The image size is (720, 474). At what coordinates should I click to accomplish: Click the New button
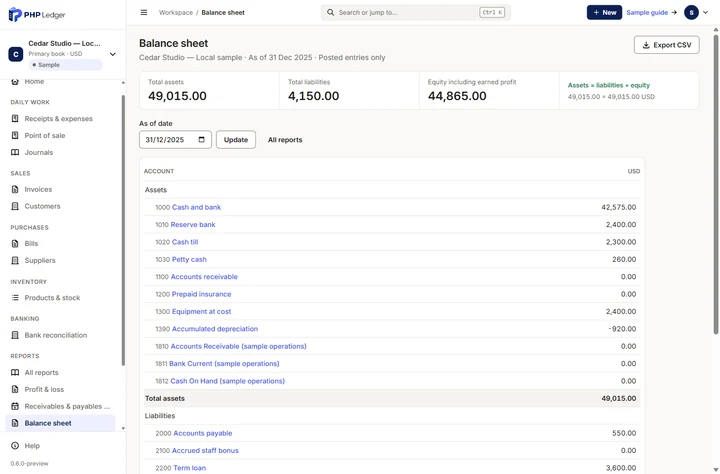click(x=604, y=12)
